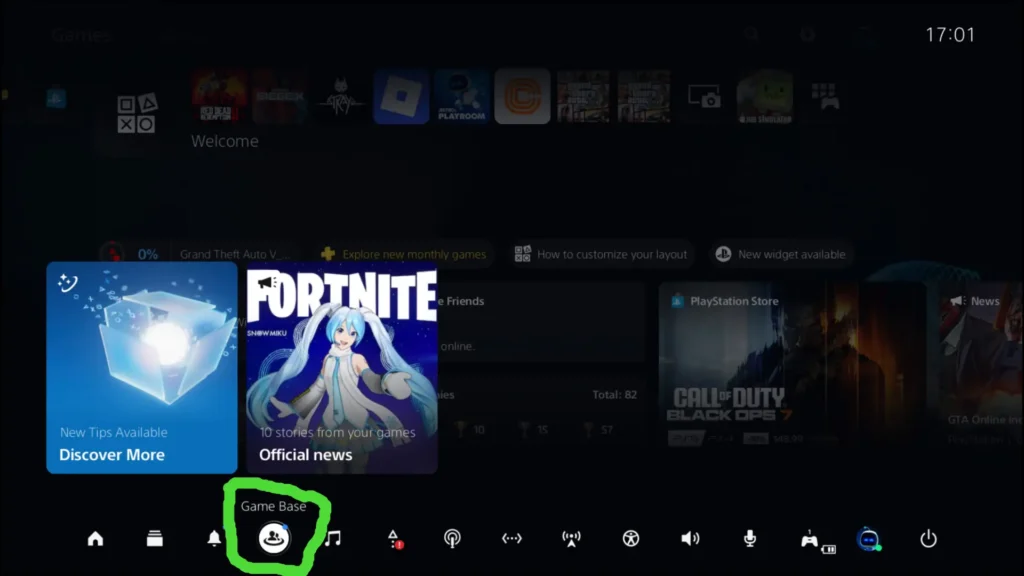Select Astro's Playroom game tile
Image resolution: width=1024 pixels, height=576 pixels.
(x=462, y=97)
